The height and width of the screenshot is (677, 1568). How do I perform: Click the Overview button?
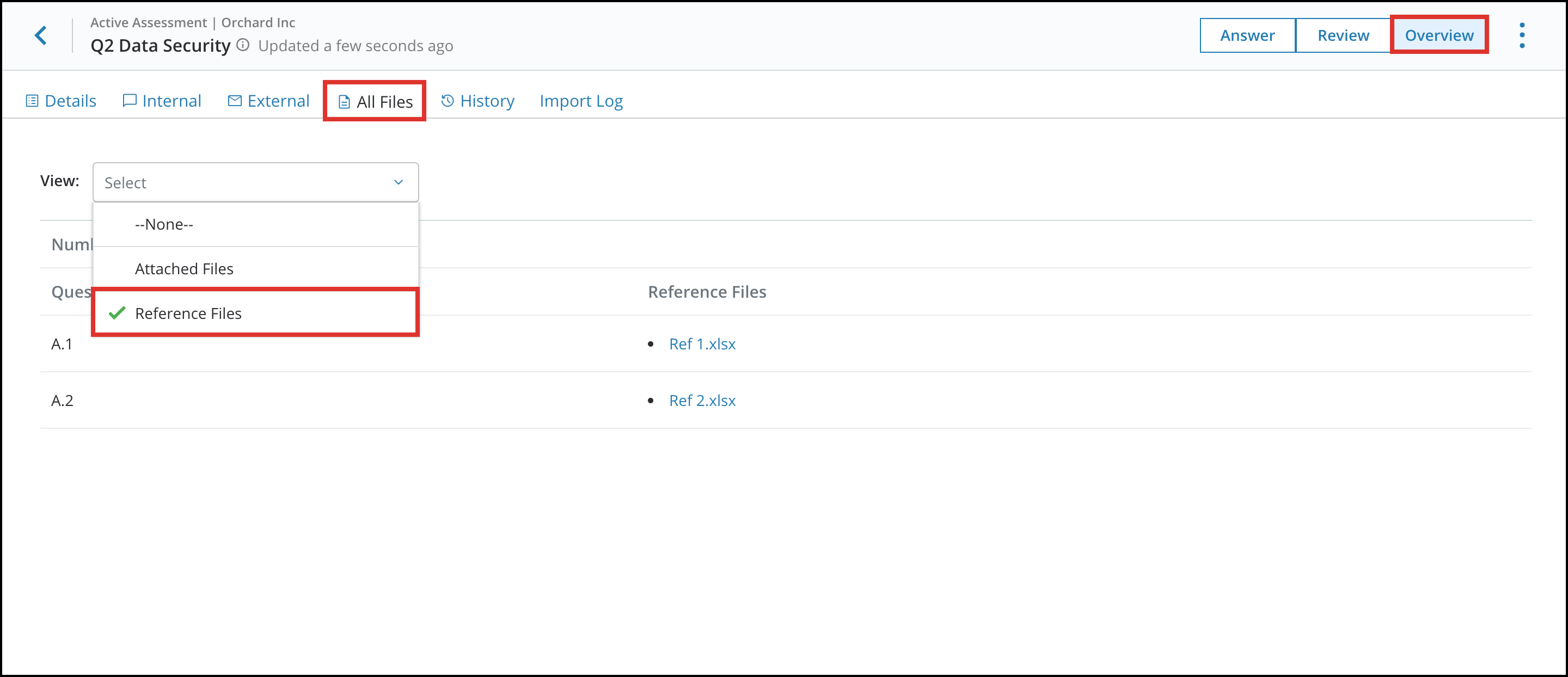(1439, 35)
